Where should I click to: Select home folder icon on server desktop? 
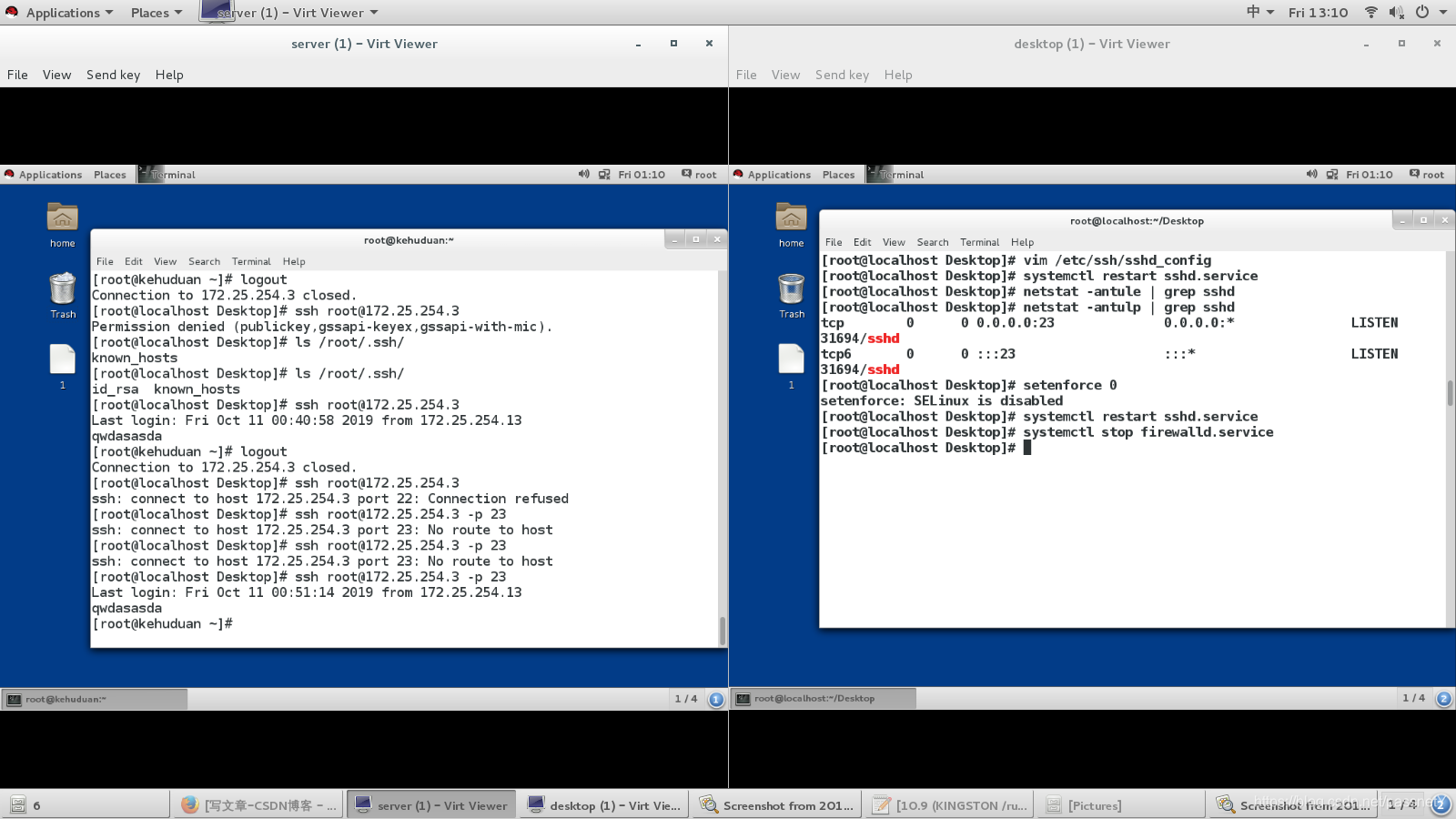click(x=63, y=226)
